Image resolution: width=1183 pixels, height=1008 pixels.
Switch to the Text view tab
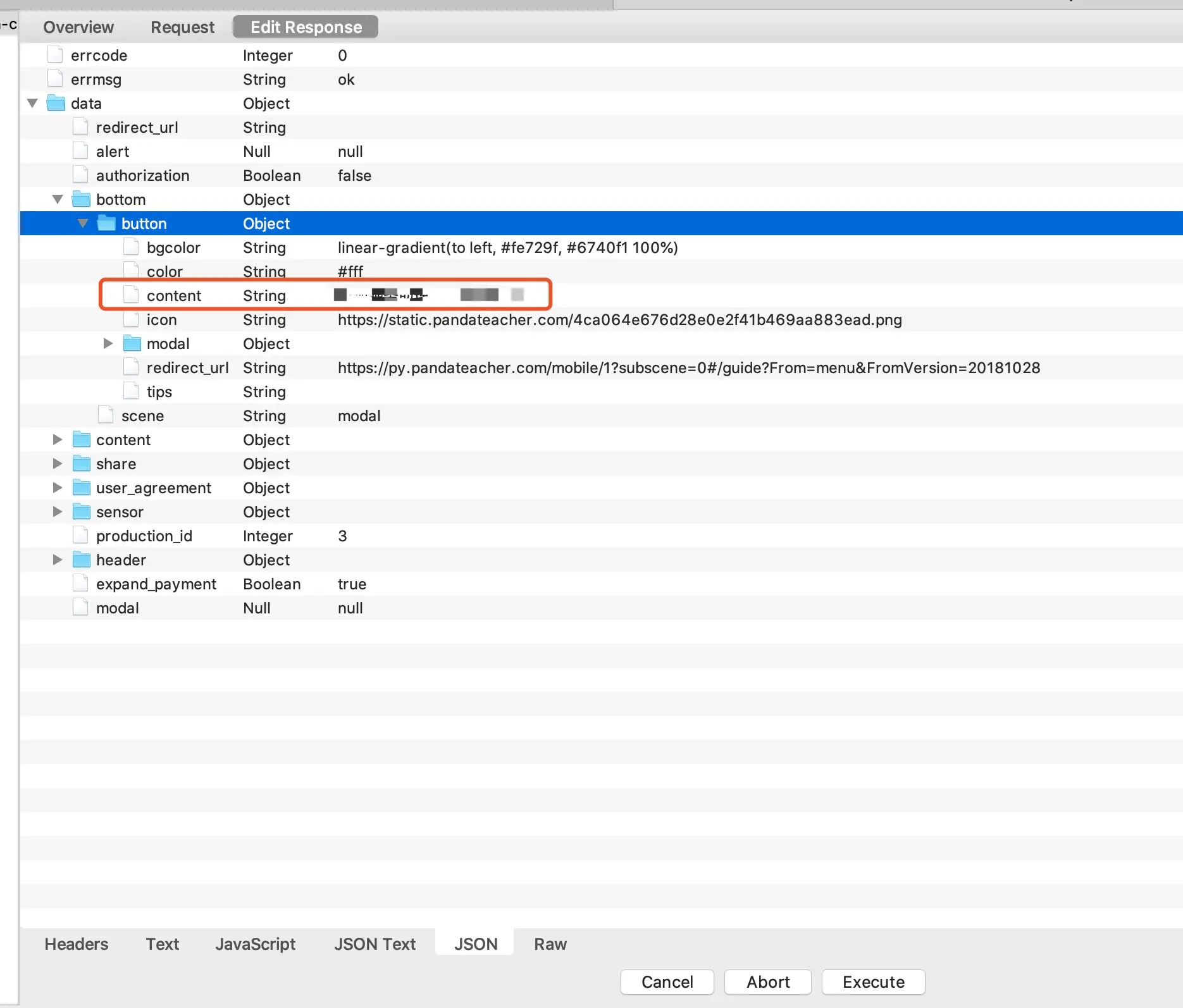click(163, 944)
